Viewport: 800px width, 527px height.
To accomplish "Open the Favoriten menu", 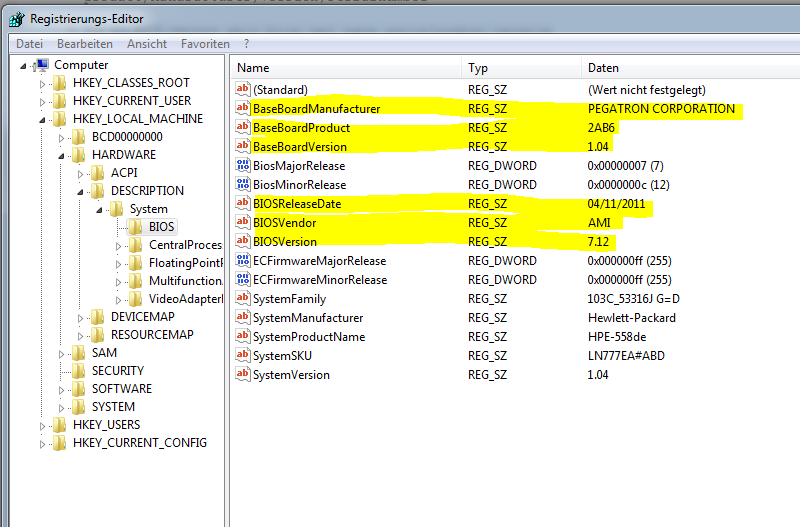I will (205, 44).
